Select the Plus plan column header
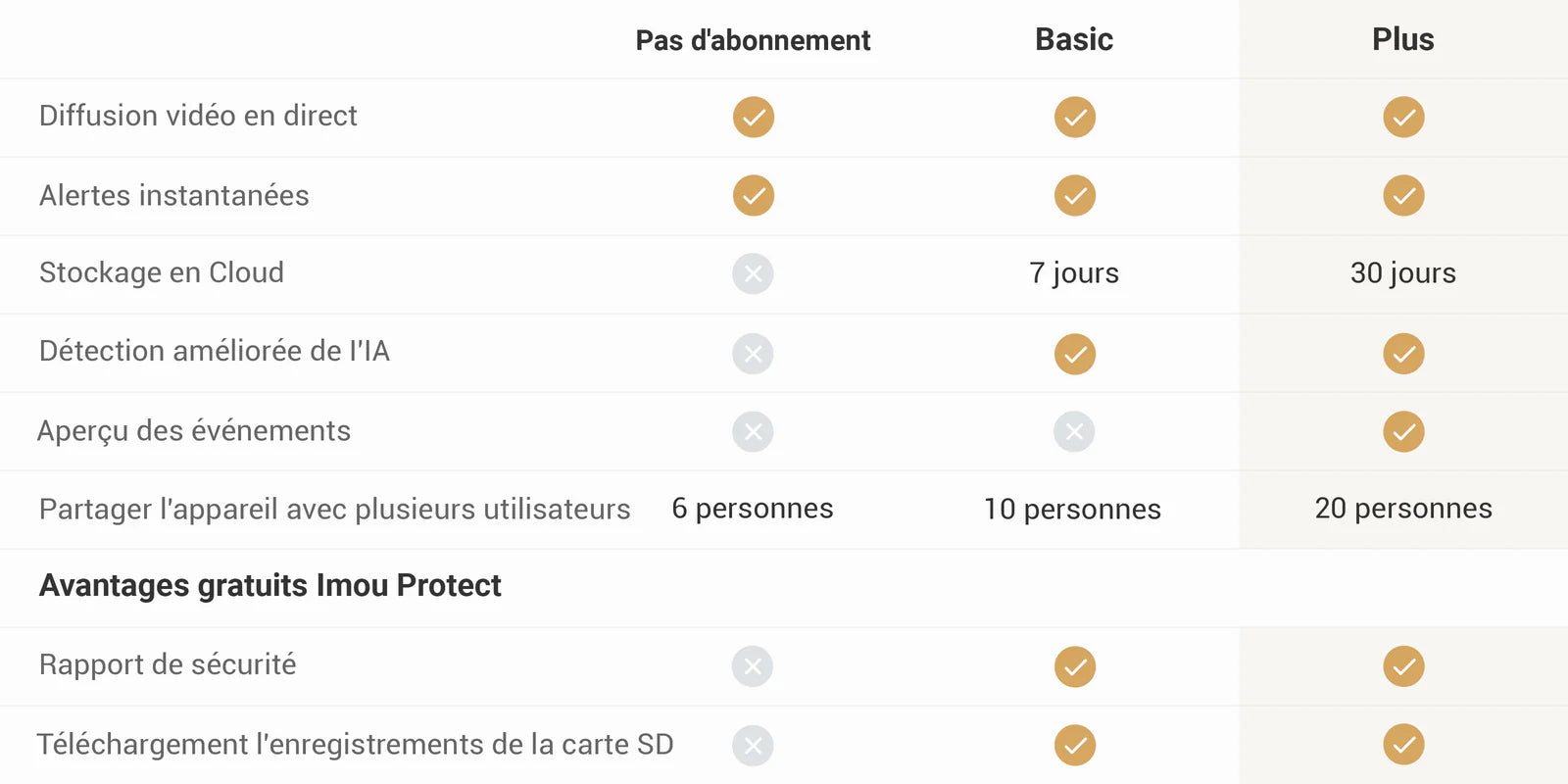Viewport: 1568px width, 784px height. point(1402,39)
